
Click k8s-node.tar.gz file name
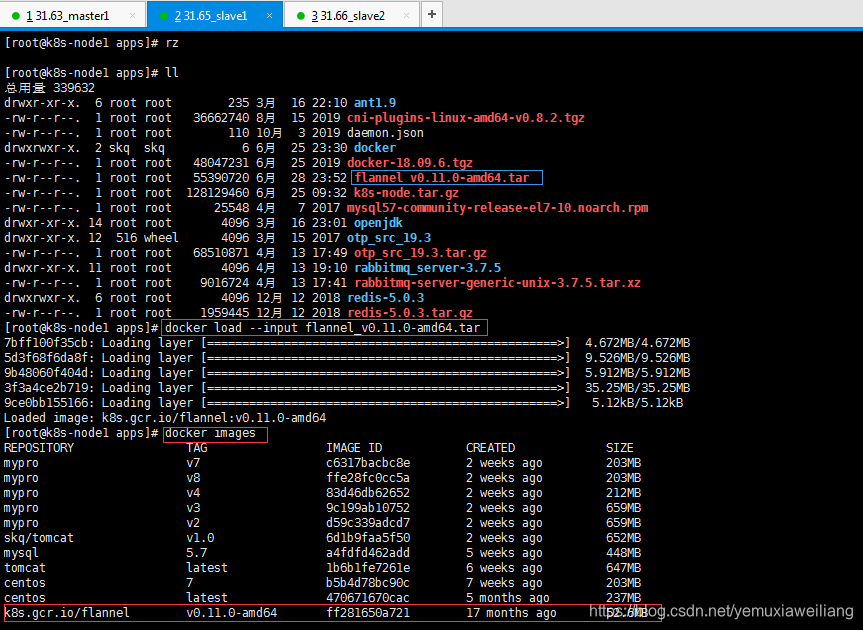coord(406,193)
